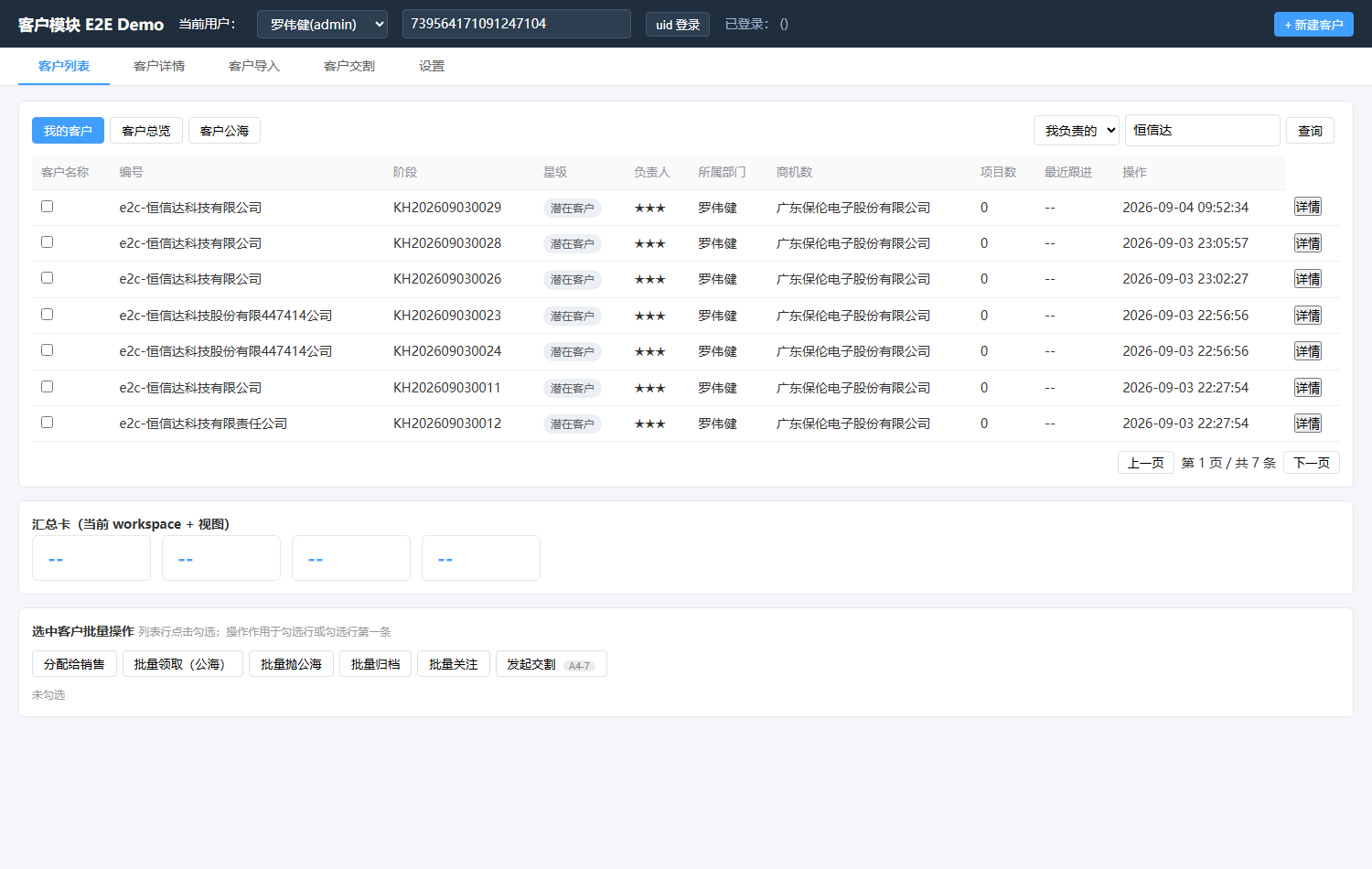
Task: Go to the 客户交割 tab
Action: (349, 66)
